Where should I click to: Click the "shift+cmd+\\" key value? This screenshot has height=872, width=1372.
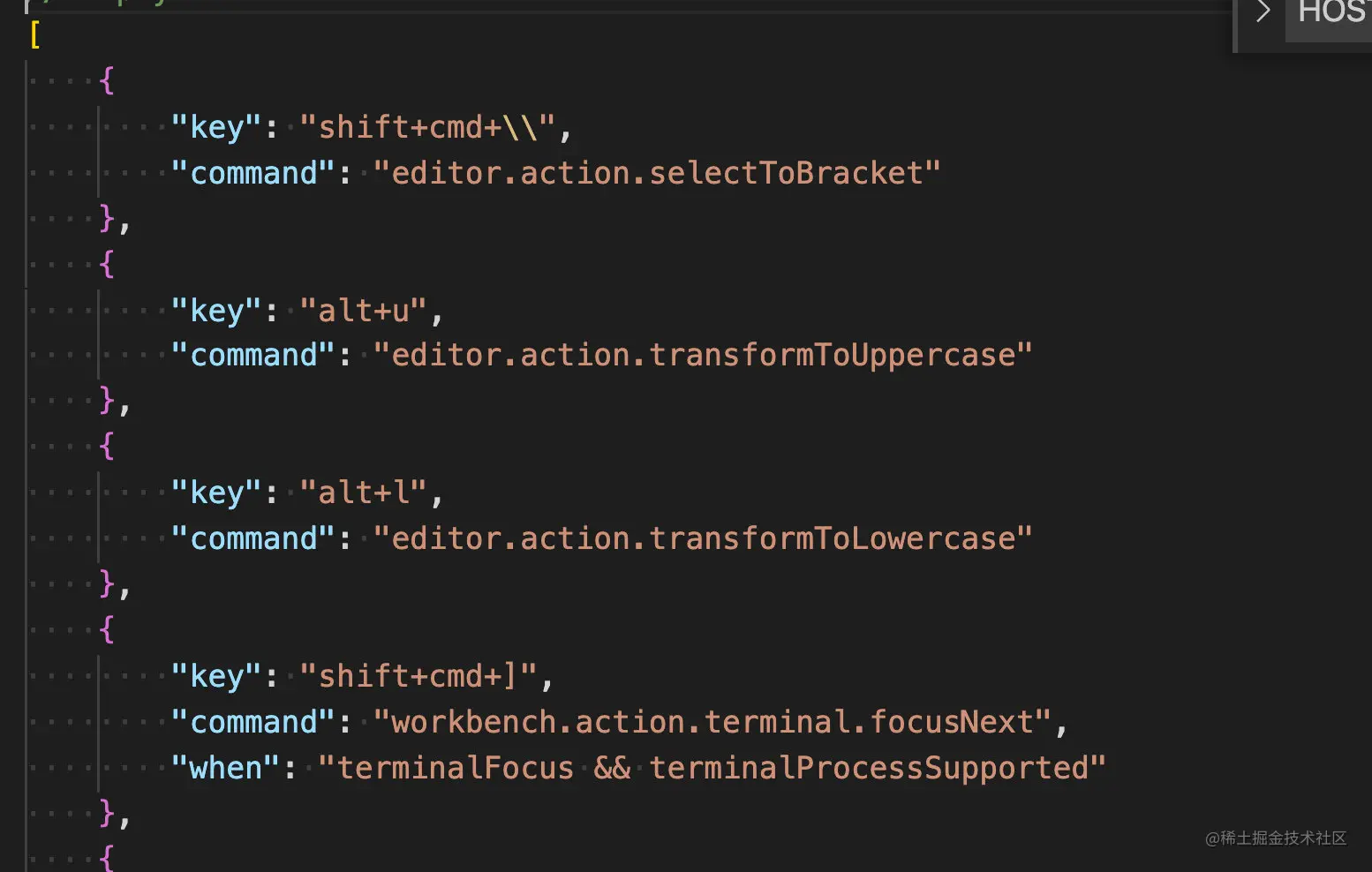pyautogui.click(x=427, y=127)
